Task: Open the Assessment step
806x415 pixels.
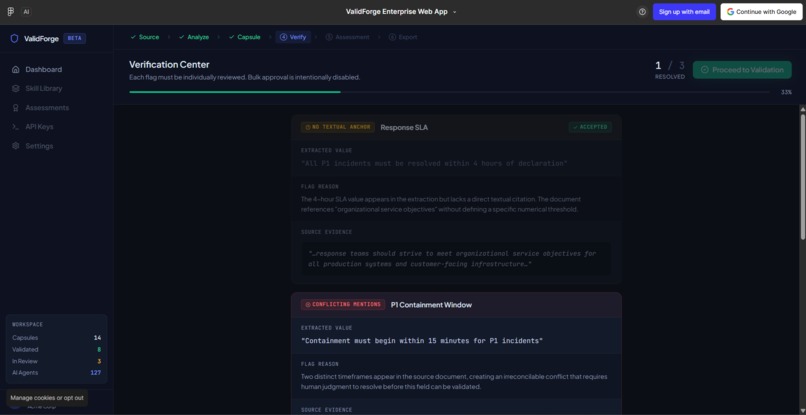Action: click(347, 37)
